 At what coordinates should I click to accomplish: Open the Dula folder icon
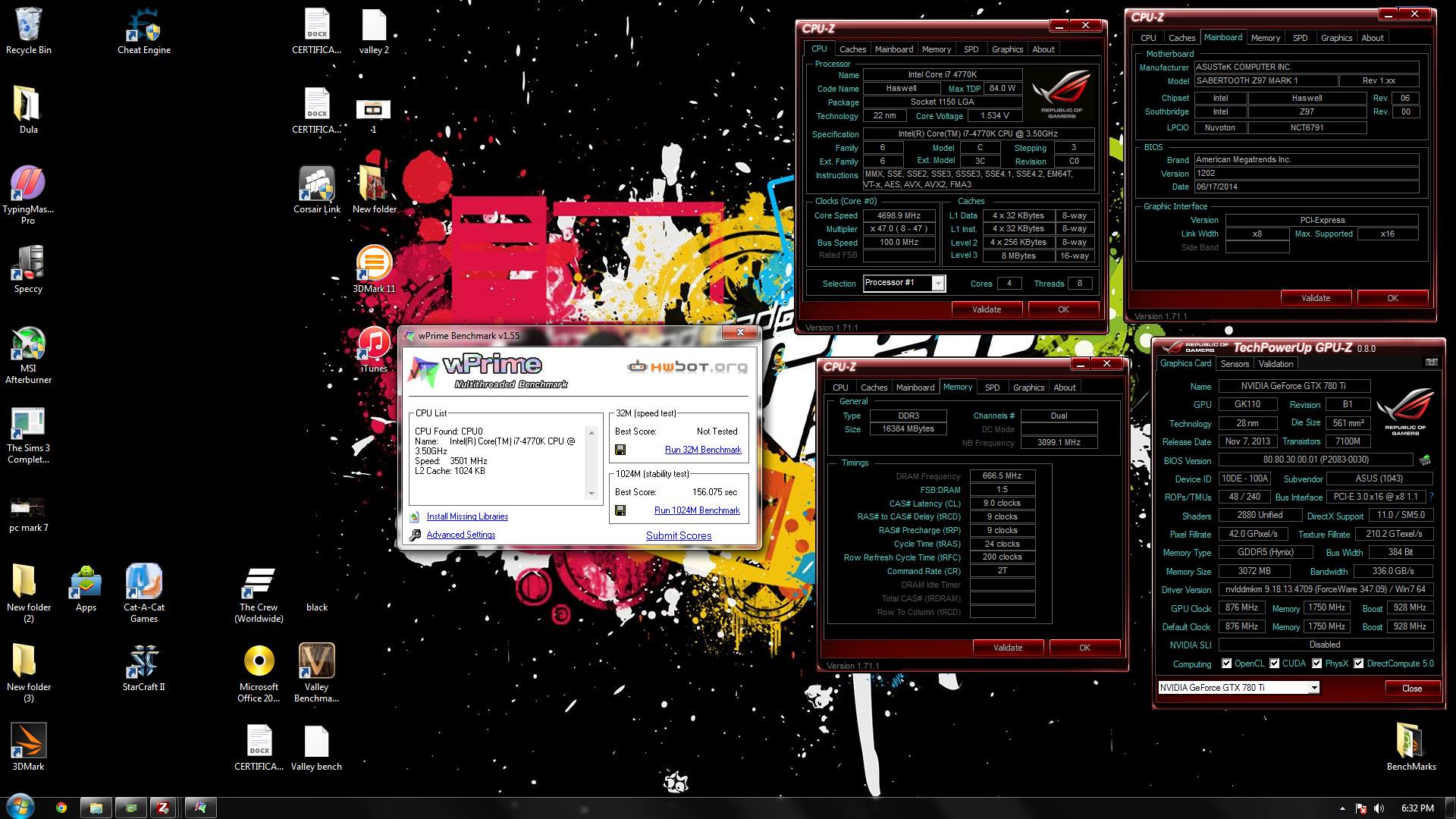(x=28, y=110)
